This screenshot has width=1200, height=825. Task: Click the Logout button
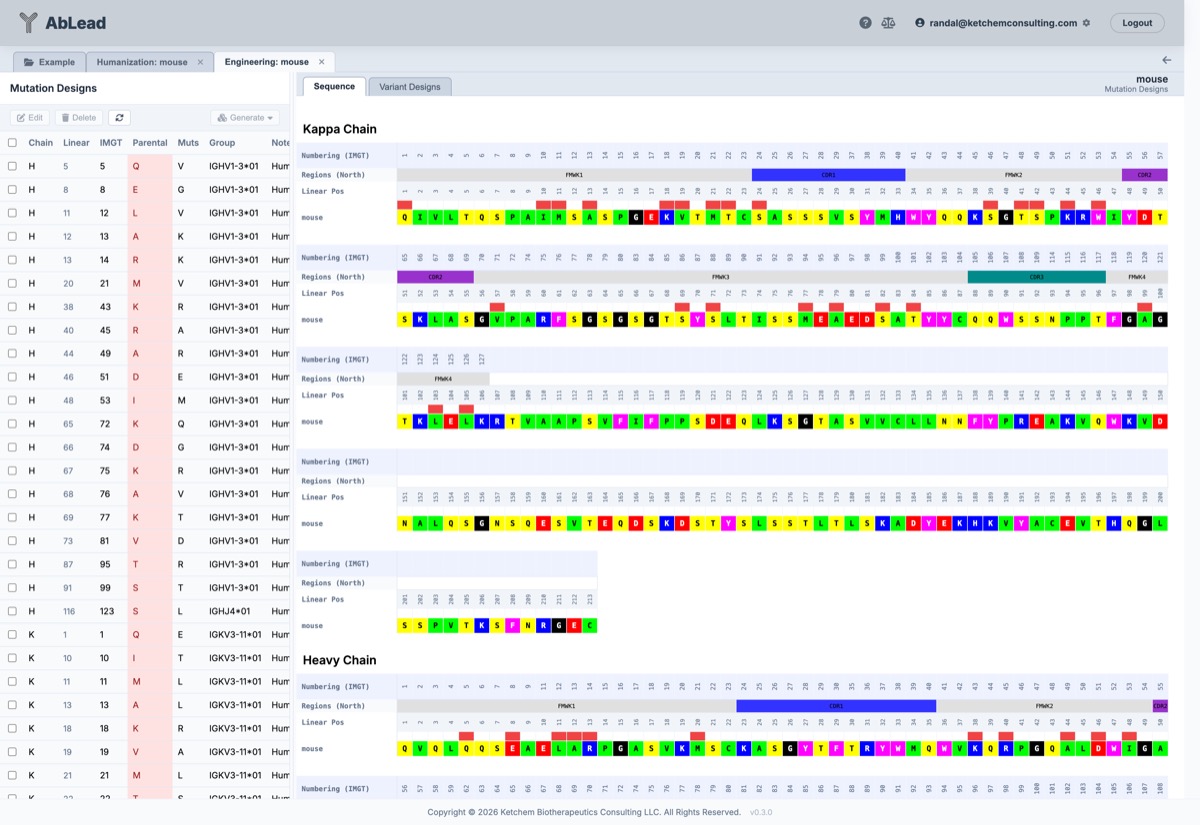click(x=1137, y=23)
